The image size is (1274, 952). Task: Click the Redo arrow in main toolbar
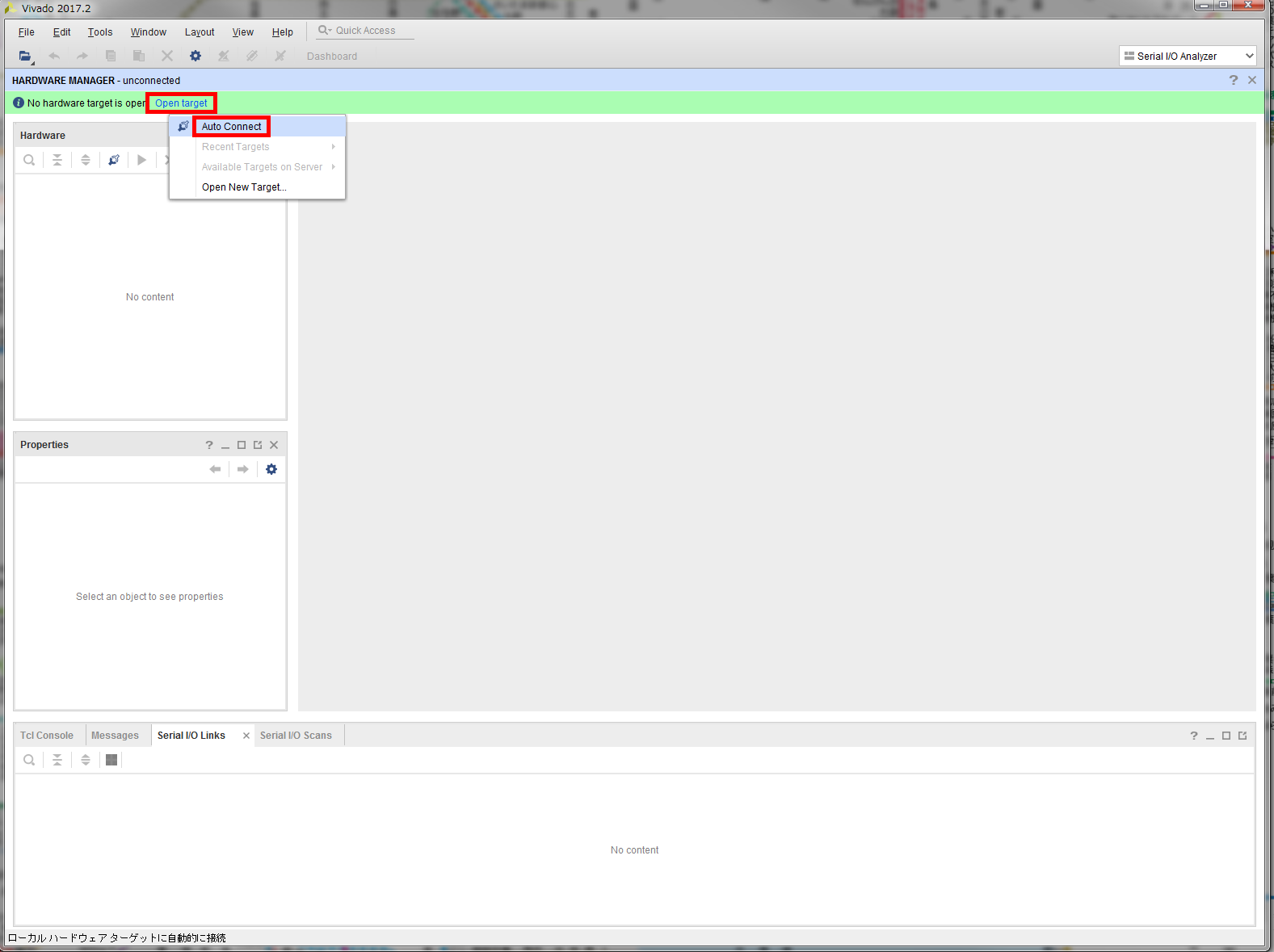point(82,57)
